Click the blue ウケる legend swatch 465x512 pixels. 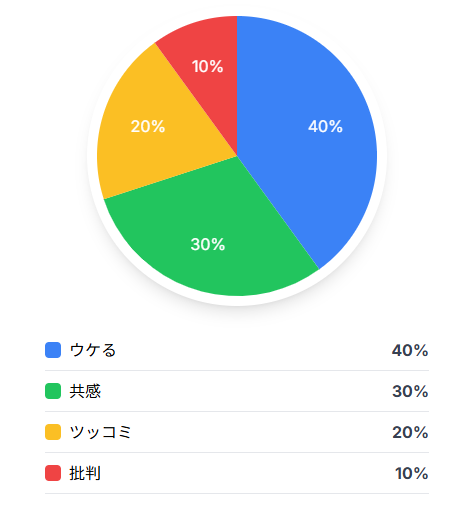coord(53,350)
